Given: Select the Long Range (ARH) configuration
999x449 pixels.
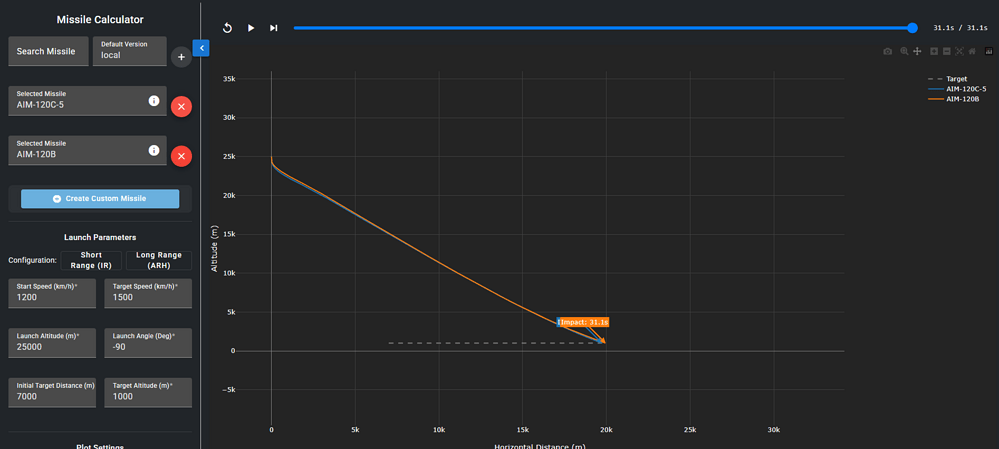Looking at the screenshot, I should (158, 260).
